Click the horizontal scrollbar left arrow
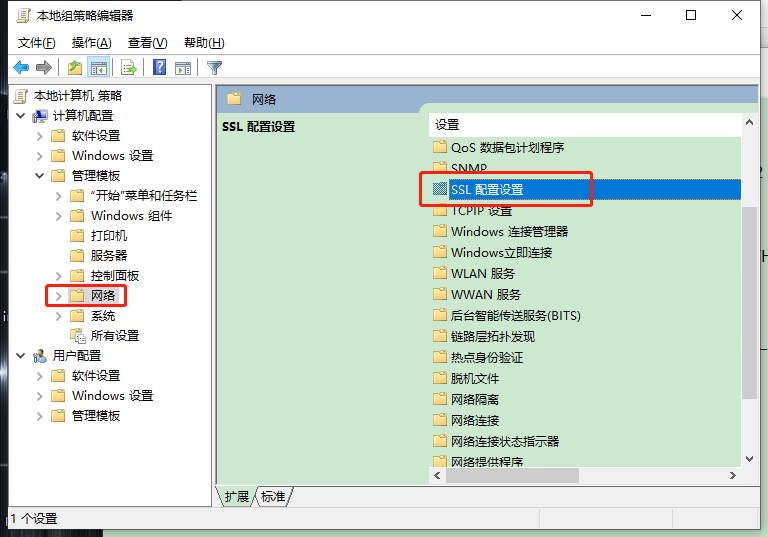Image resolution: width=768 pixels, height=537 pixels. point(437,475)
